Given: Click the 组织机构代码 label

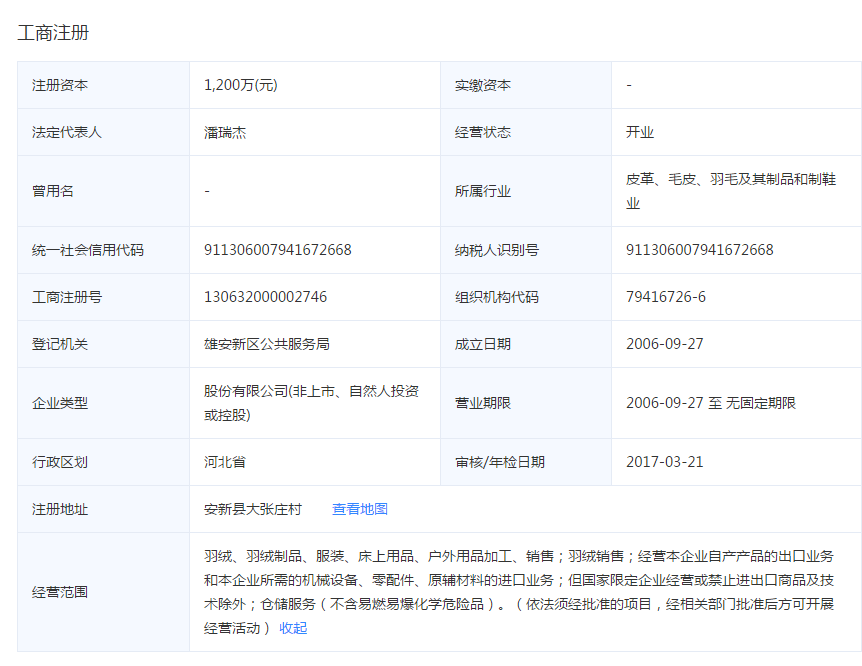Looking at the screenshot, I should pyautogui.click(x=497, y=298).
